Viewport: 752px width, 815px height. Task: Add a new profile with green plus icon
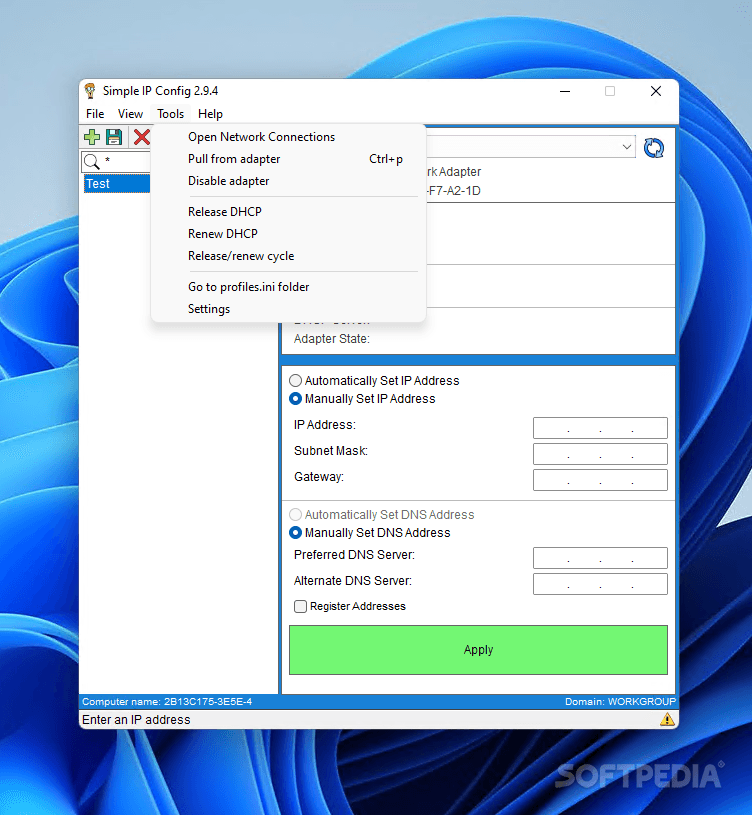(x=92, y=137)
